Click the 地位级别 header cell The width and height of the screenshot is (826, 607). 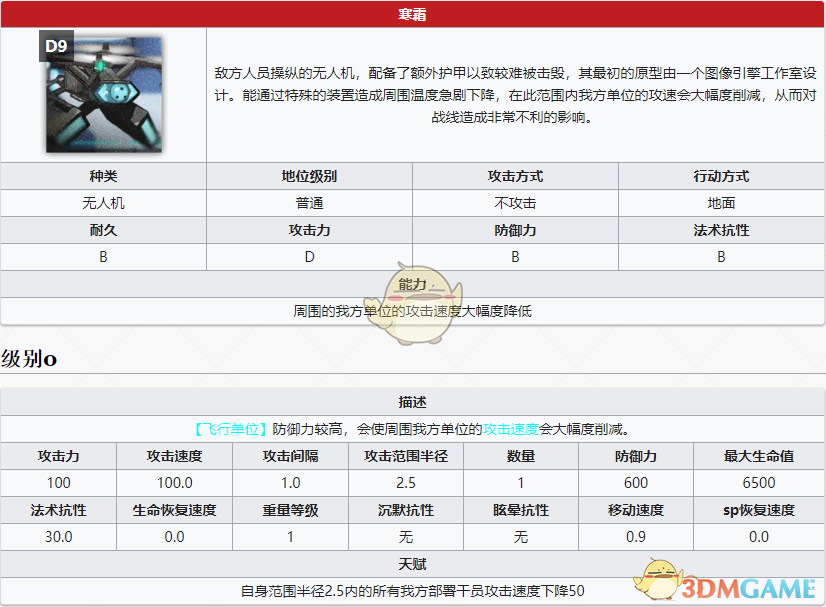pyautogui.click(x=309, y=176)
